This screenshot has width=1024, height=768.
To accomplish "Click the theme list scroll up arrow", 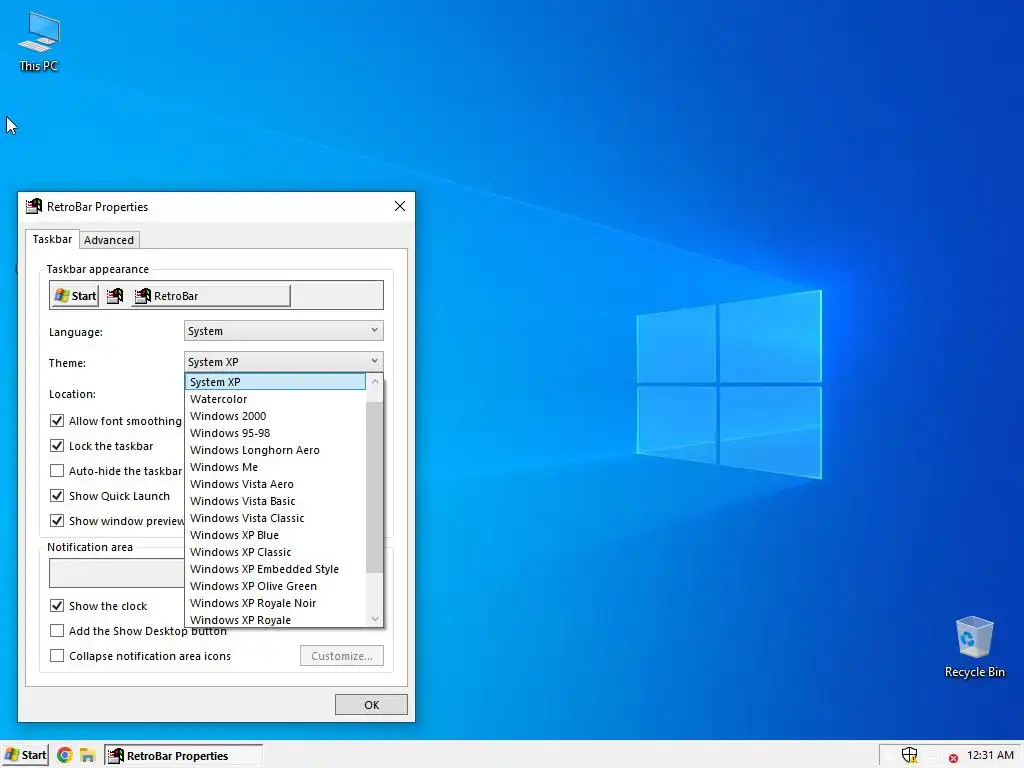I will click(x=375, y=381).
